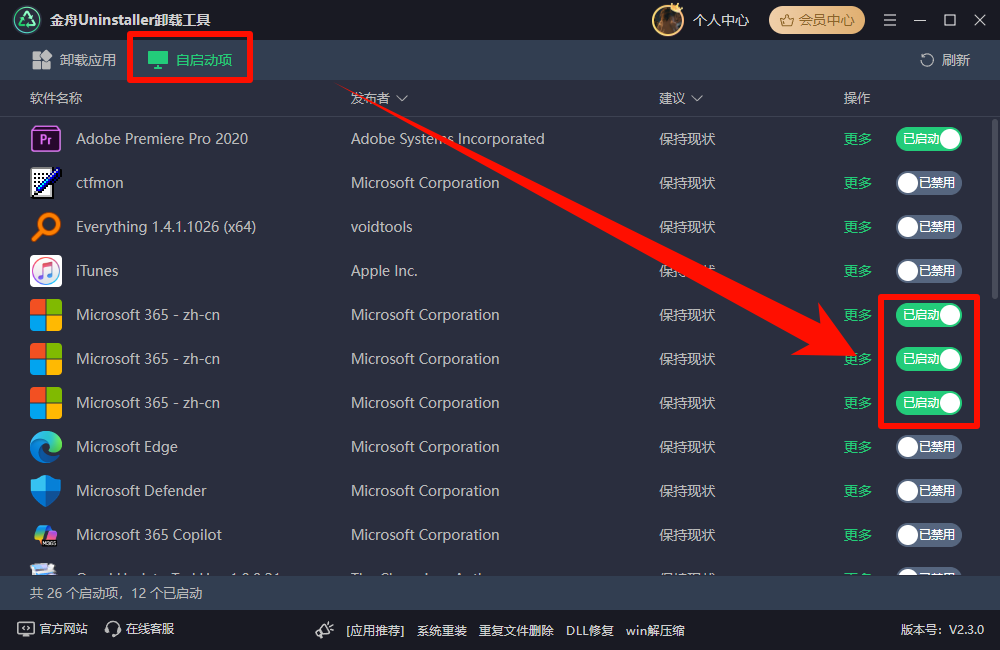Turn on the iTunes startup toggle

pos(928,270)
